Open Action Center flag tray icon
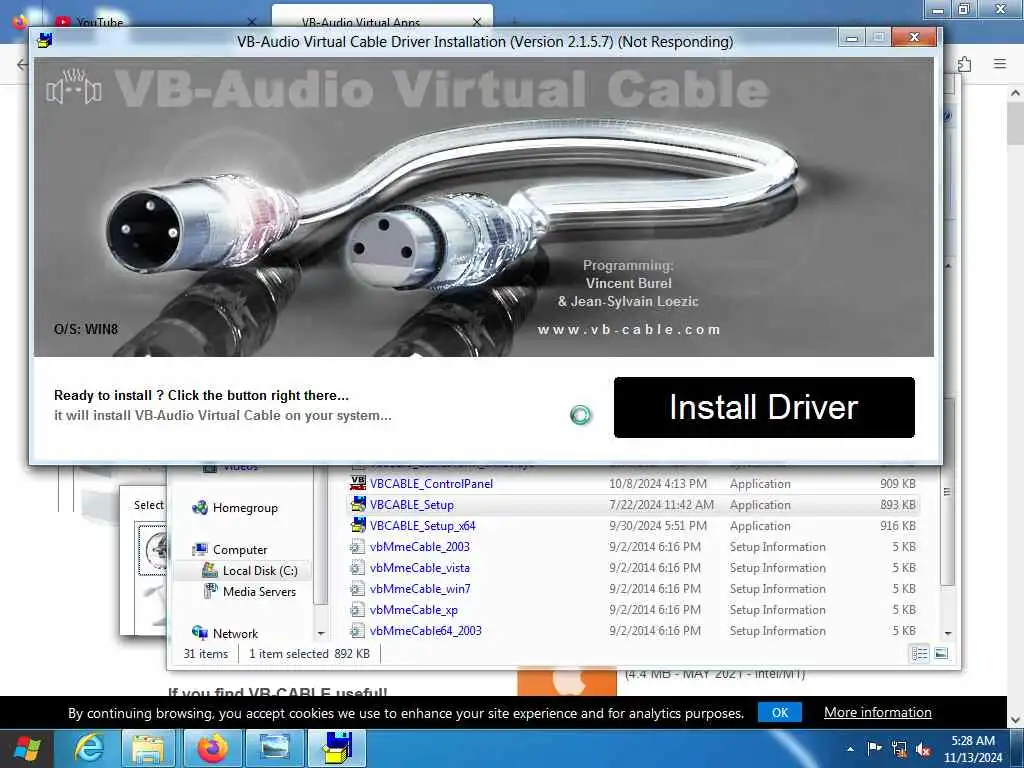 pos(874,748)
